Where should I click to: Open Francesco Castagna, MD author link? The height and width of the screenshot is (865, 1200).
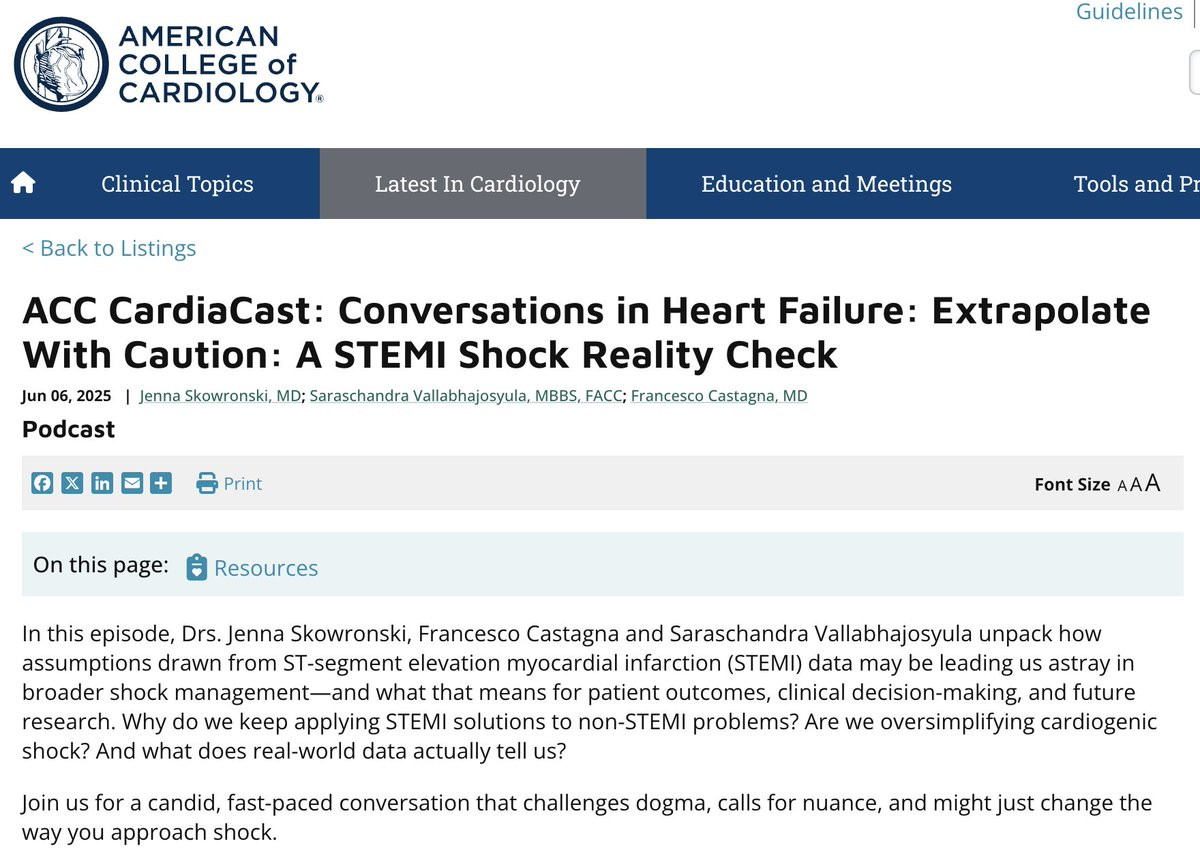[x=719, y=396]
